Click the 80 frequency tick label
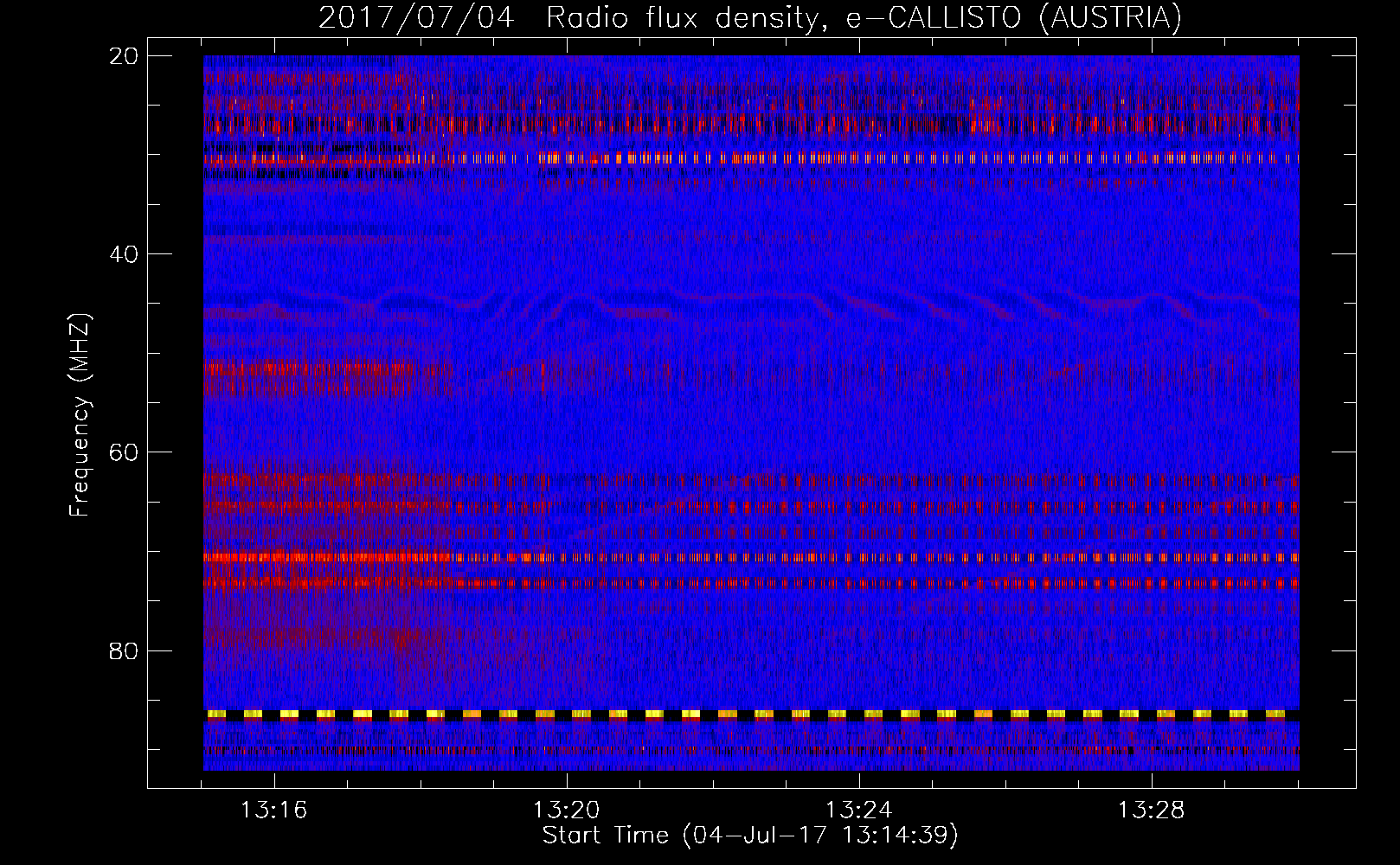This screenshot has height=865, width=1400. coord(125,650)
